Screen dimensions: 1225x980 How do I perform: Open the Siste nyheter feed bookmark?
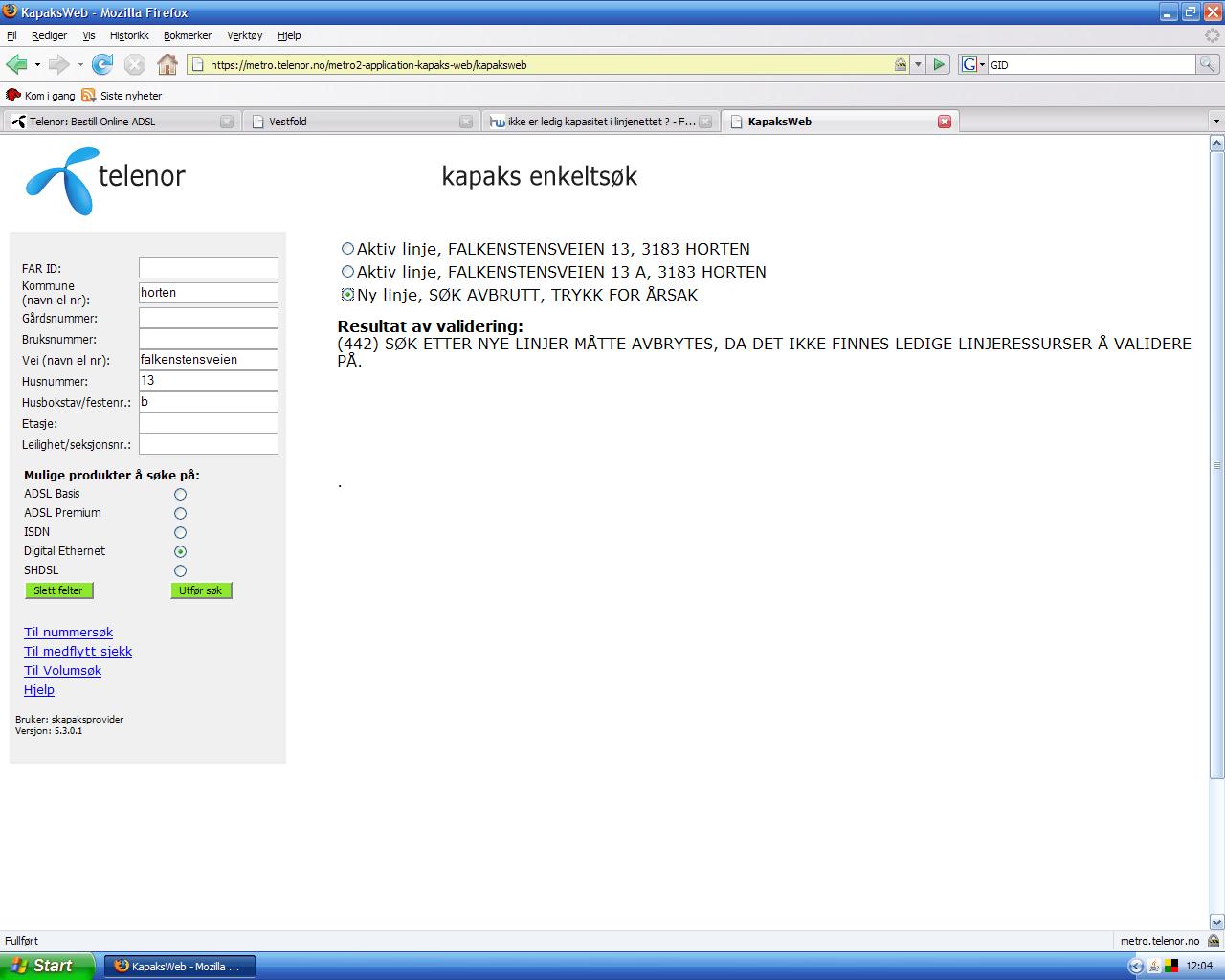[122, 96]
